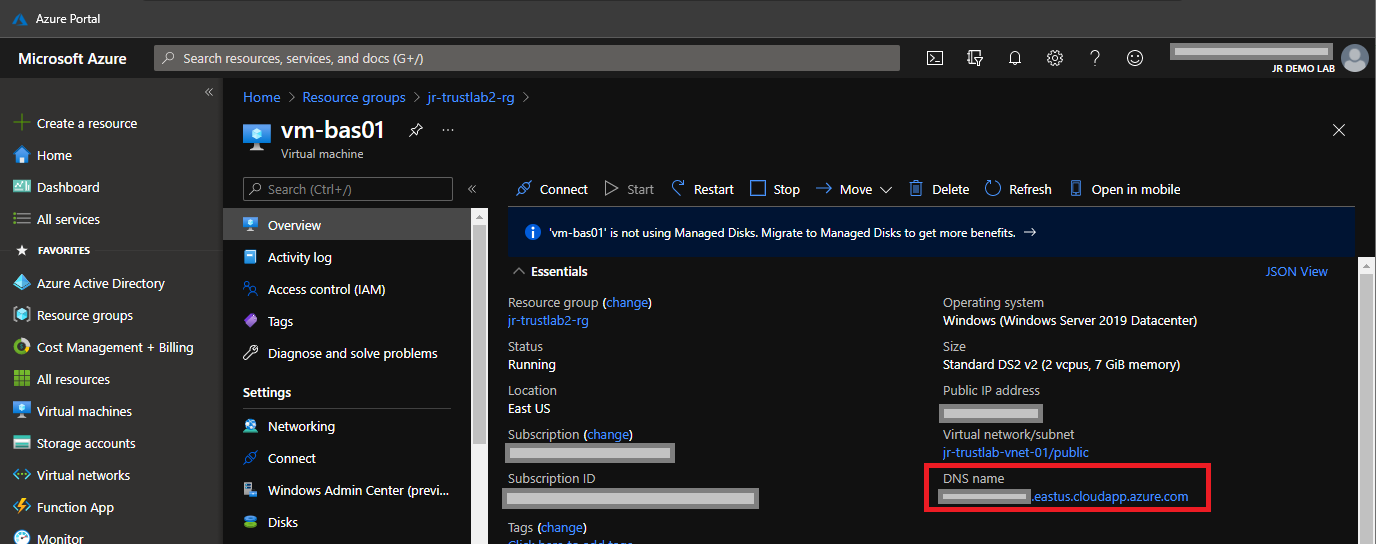The height and width of the screenshot is (544, 1376).
Task: Open Cloud Shell from top bar
Action: point(935,58)
